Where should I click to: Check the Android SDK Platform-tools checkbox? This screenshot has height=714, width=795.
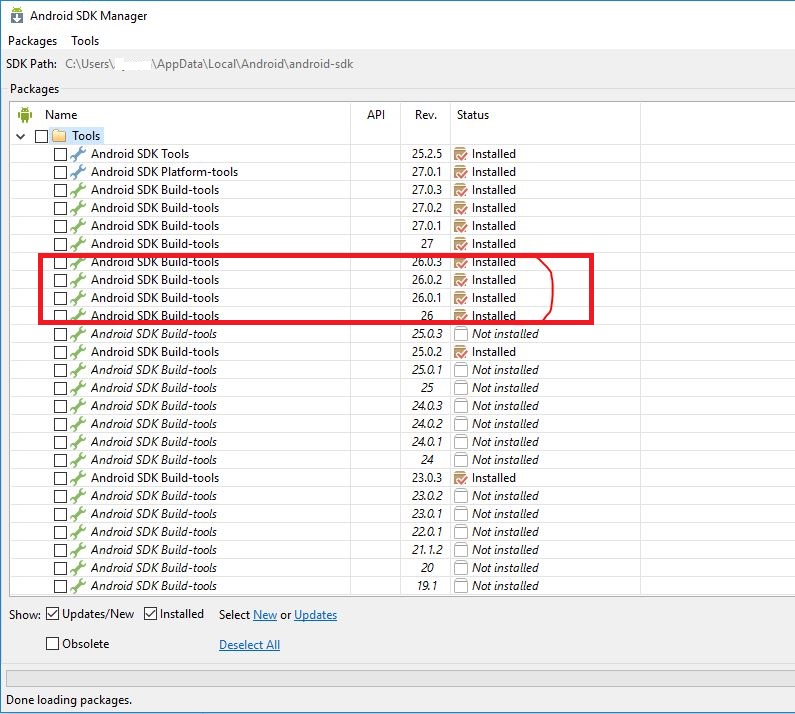click(x=60, y=172)
